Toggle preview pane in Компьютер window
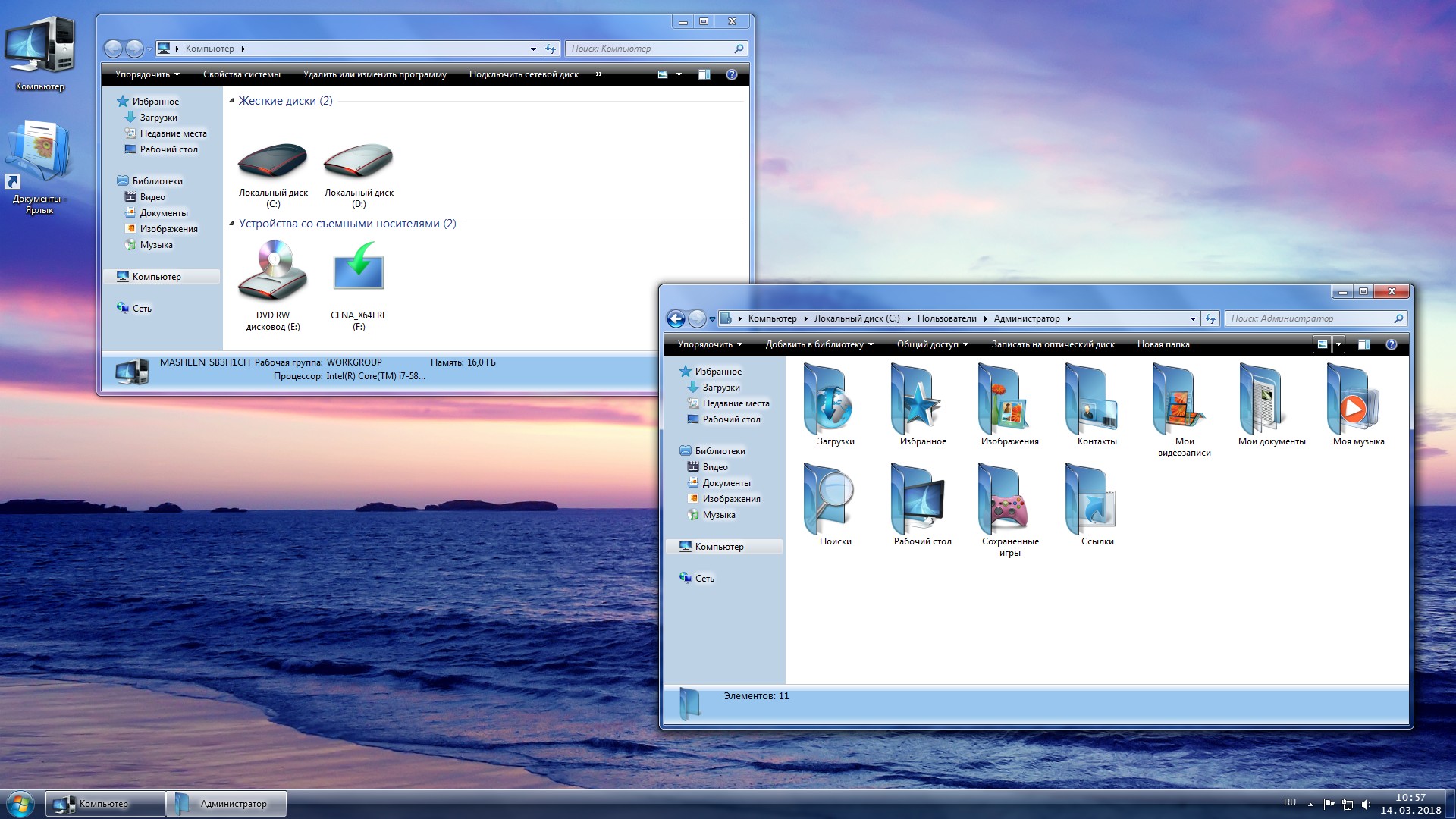 [x=704, y=74]
